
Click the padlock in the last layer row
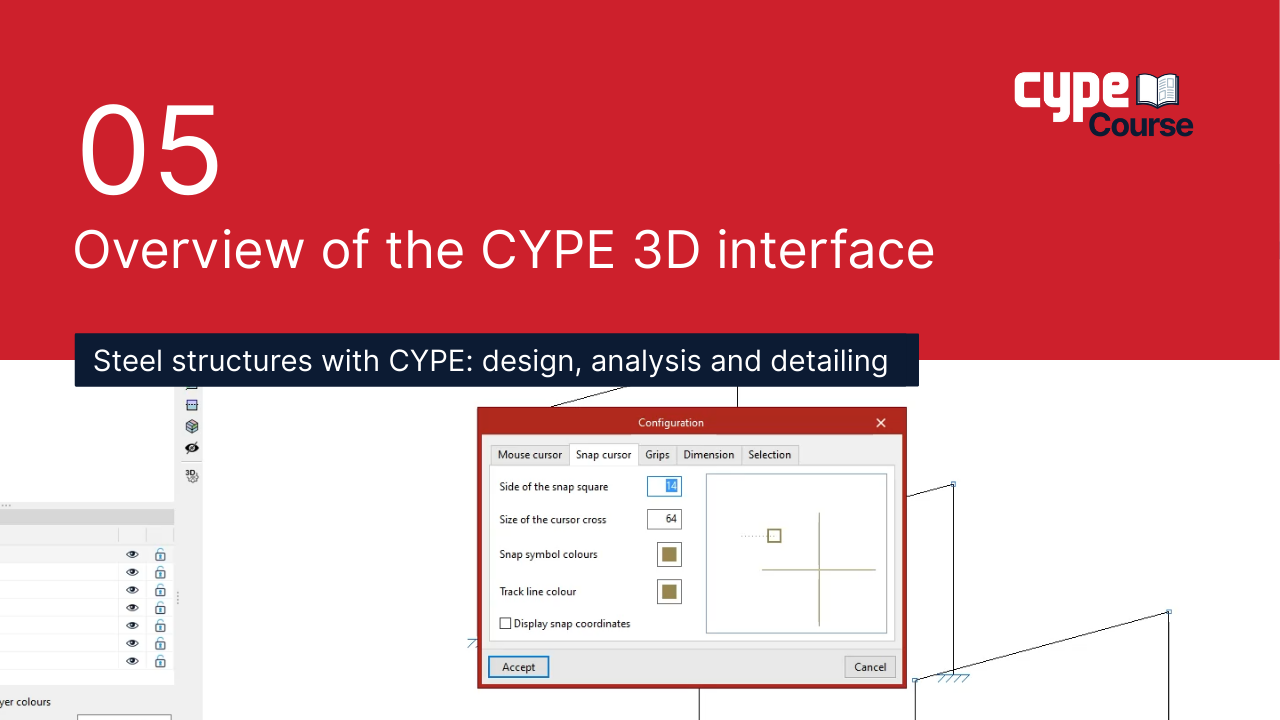pyautogui.click(x=160, y=661)
